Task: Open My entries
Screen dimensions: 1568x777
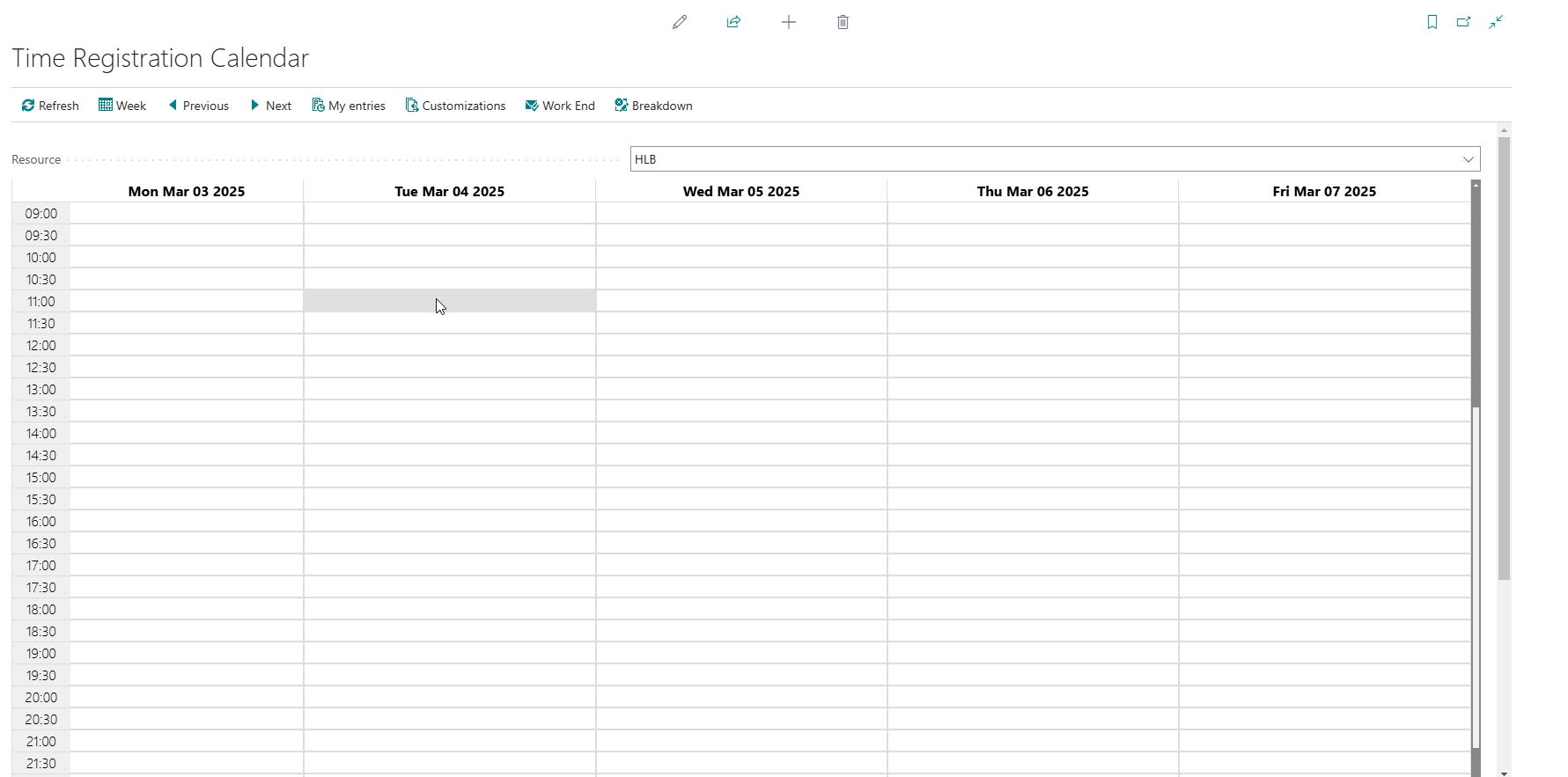Action: pyautogui.click(x=349, y=106)
